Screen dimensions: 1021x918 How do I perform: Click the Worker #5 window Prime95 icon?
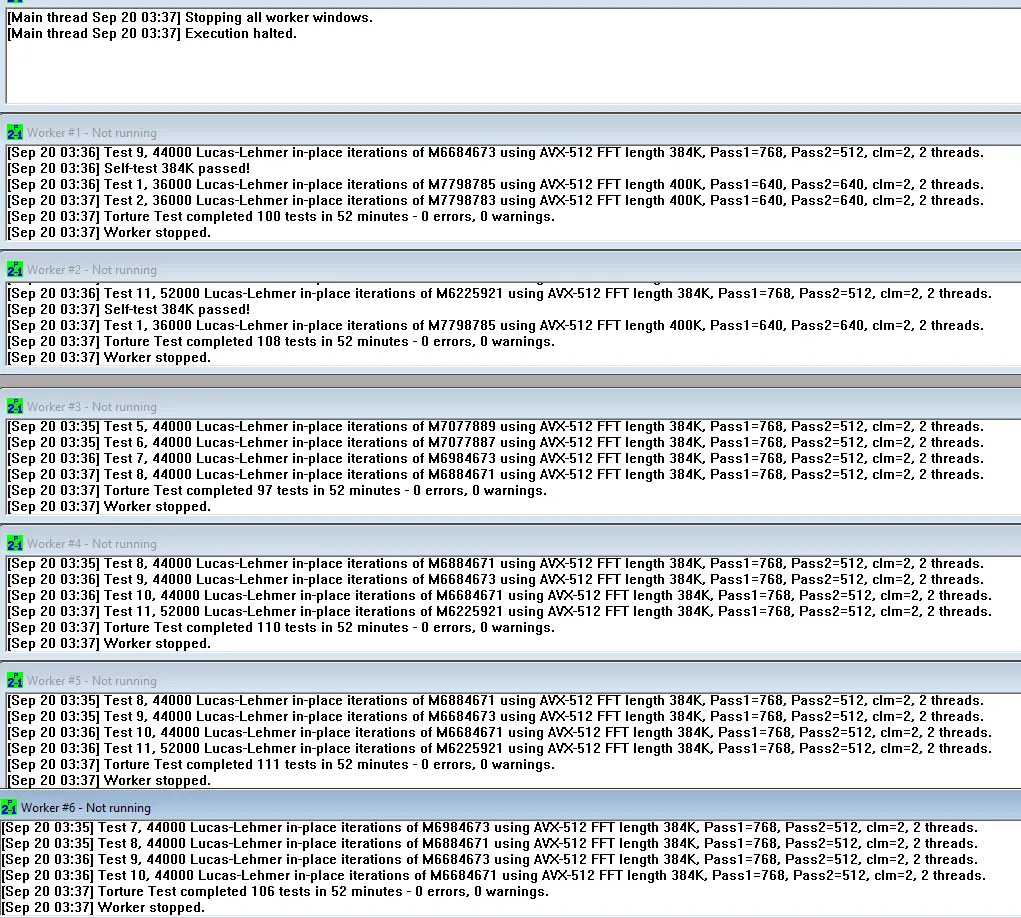[14, 680]
